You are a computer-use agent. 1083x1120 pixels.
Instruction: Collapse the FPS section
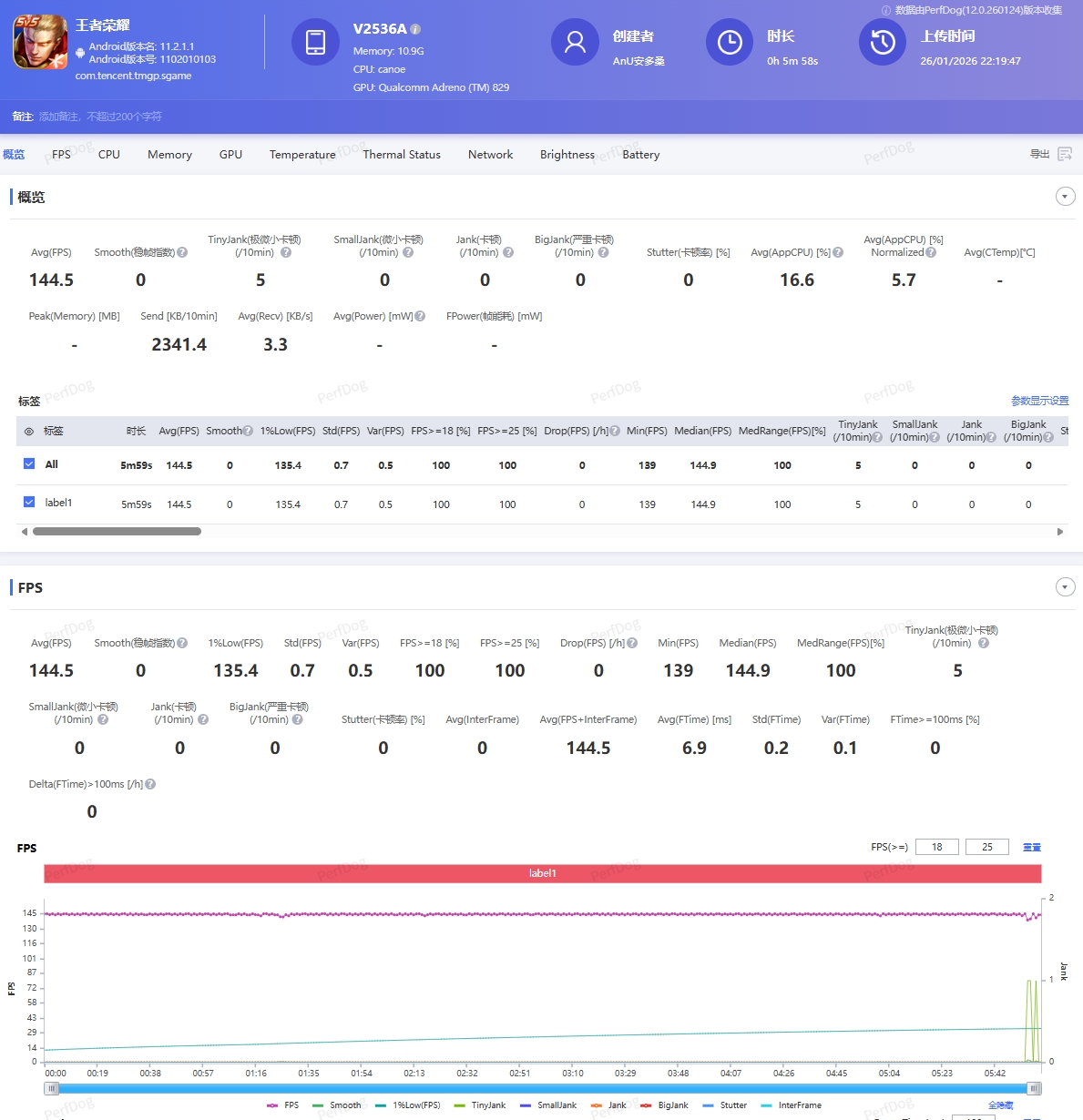1065,587
